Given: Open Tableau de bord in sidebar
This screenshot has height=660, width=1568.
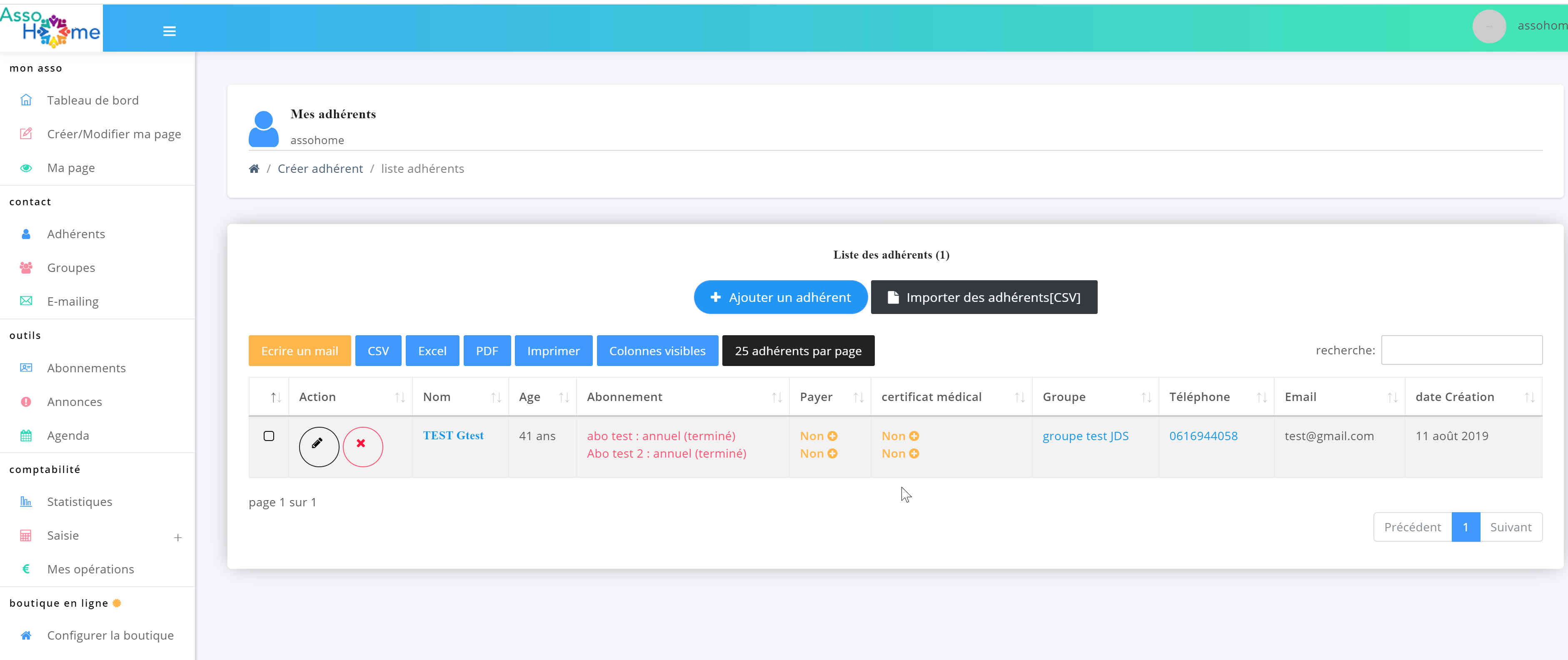Looking at the screenshot, I should click(x=92, y=100).
